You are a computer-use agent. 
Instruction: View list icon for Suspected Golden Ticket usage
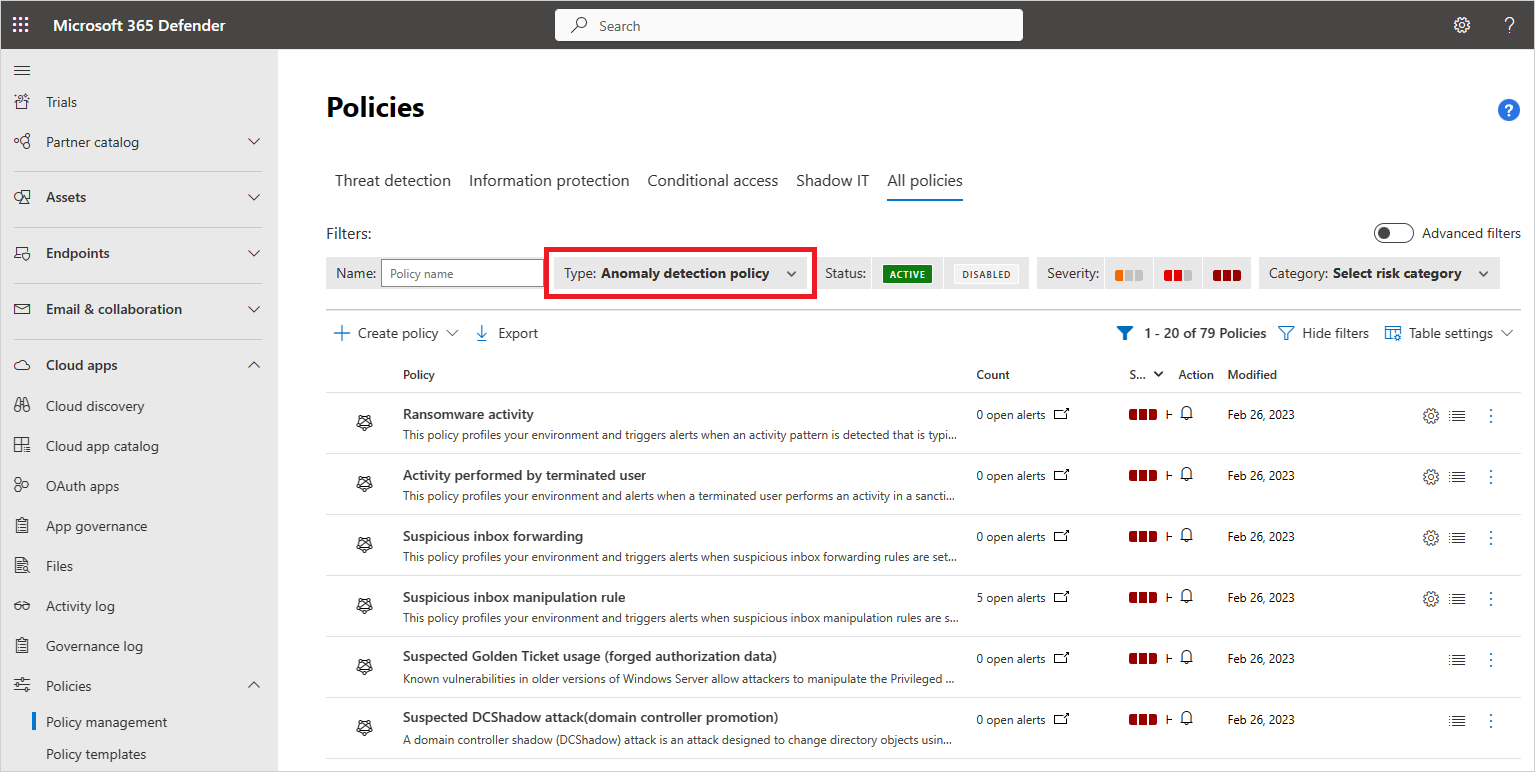pos(1457,659)
